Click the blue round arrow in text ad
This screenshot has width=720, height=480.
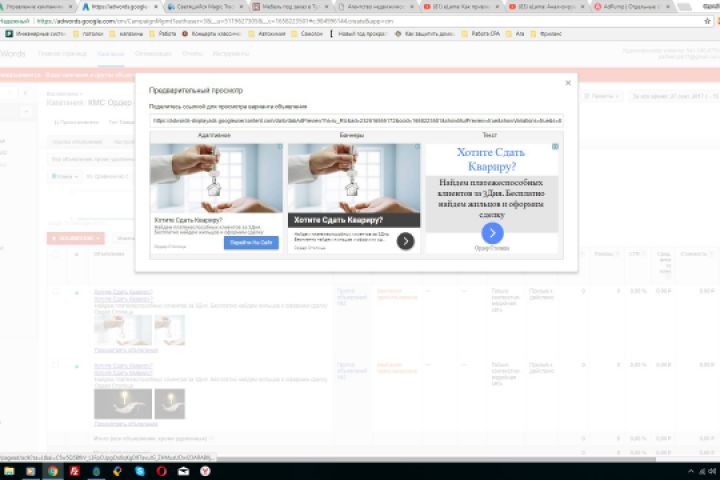[x=492, y=233]
